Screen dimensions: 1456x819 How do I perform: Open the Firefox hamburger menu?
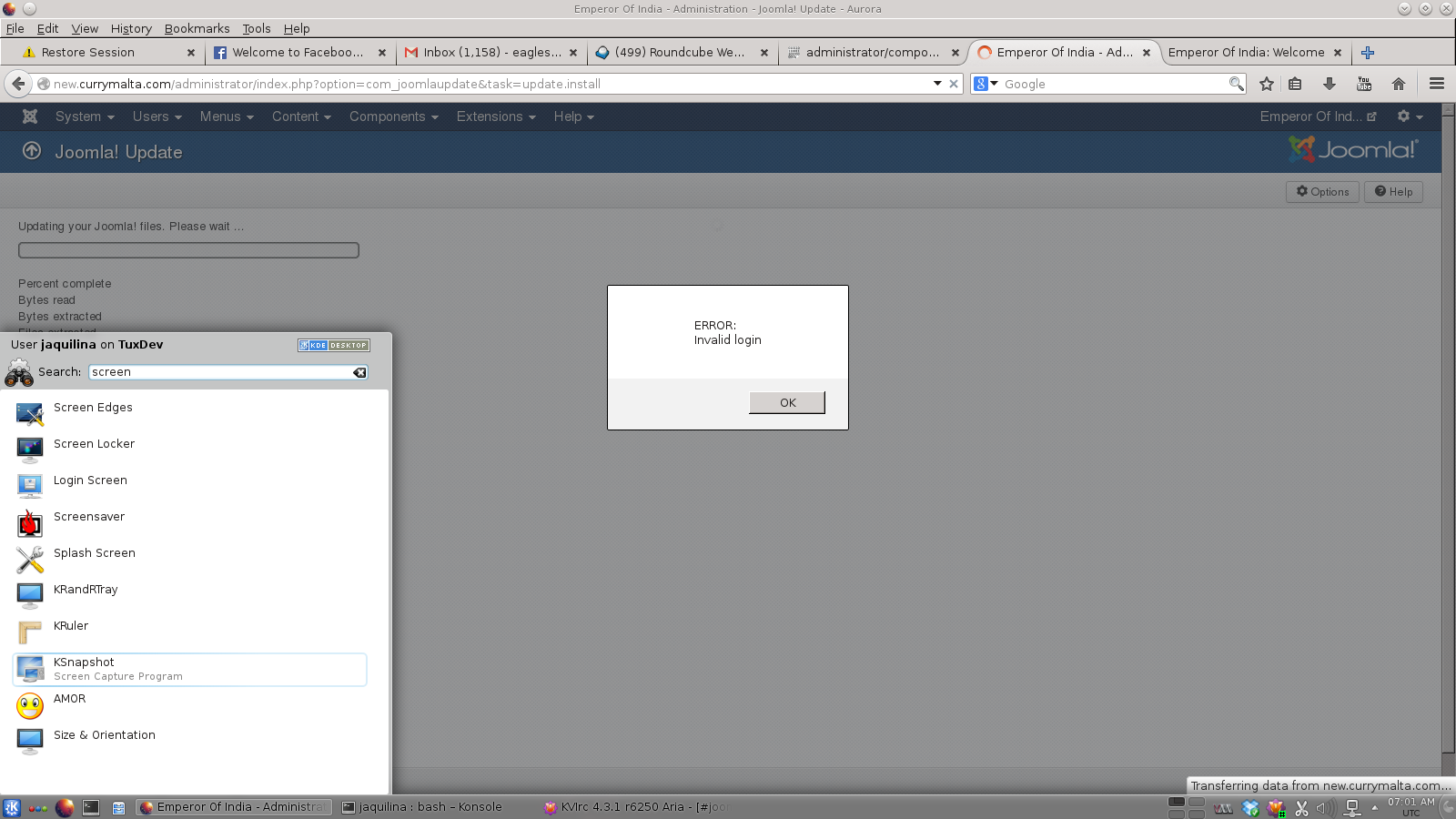pyautogui.click(x=1437, y=84)
